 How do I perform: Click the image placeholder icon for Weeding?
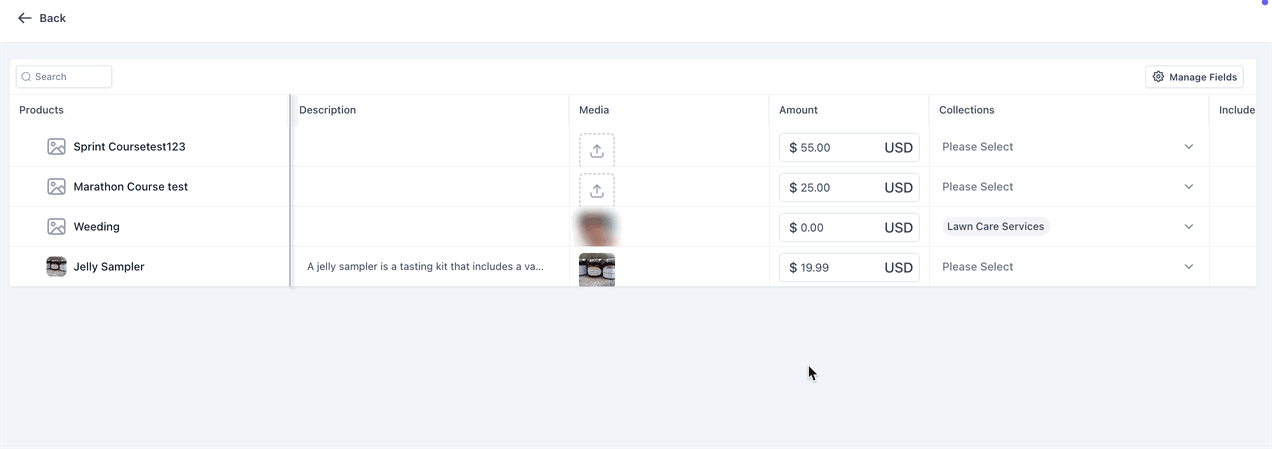(x=57, y=227)
